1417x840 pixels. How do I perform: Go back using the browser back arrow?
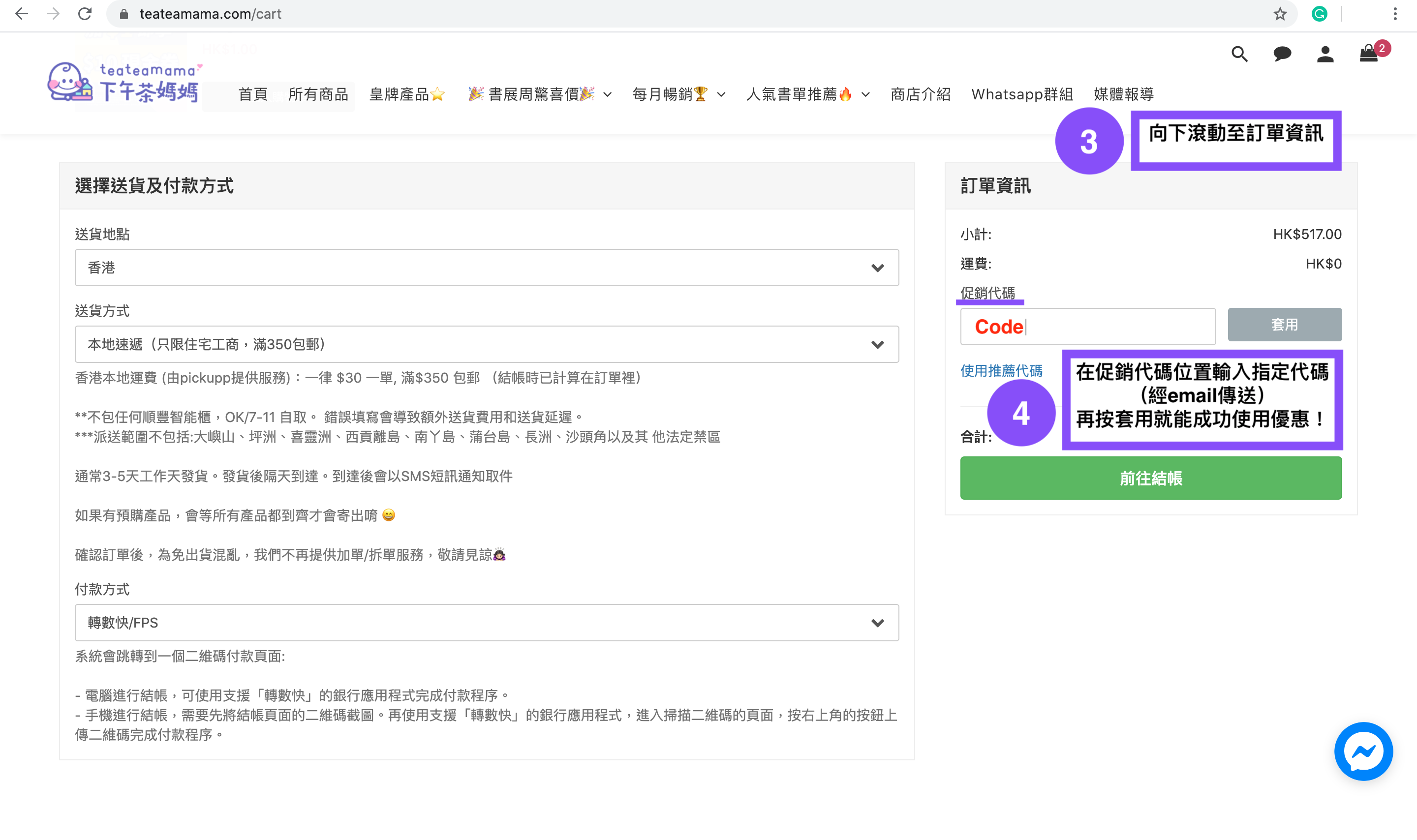pos(22,14)
